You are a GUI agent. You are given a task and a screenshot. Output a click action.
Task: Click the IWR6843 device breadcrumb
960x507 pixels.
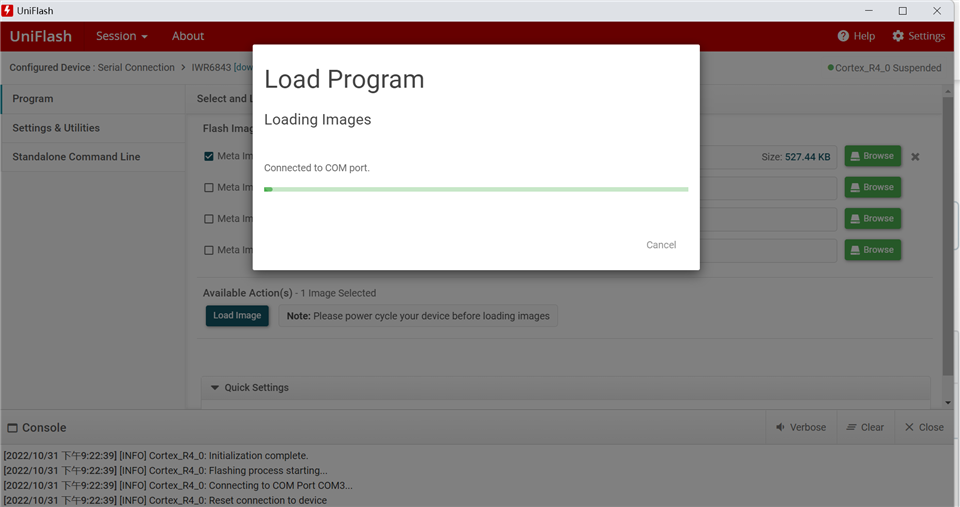point(211,67)
